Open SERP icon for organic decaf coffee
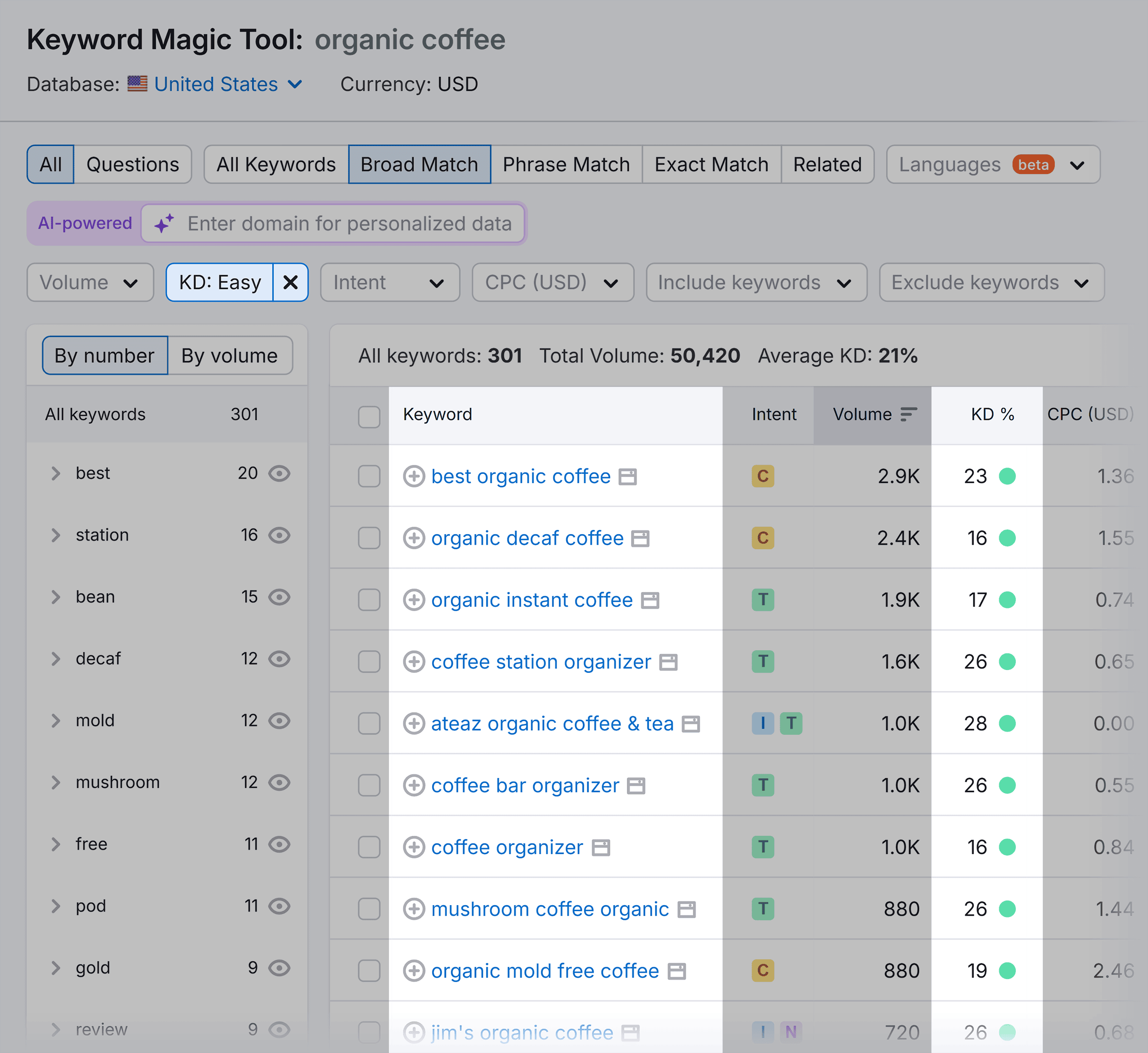Viewport: 1148px width, 1053px height. (x=641, y=539)
